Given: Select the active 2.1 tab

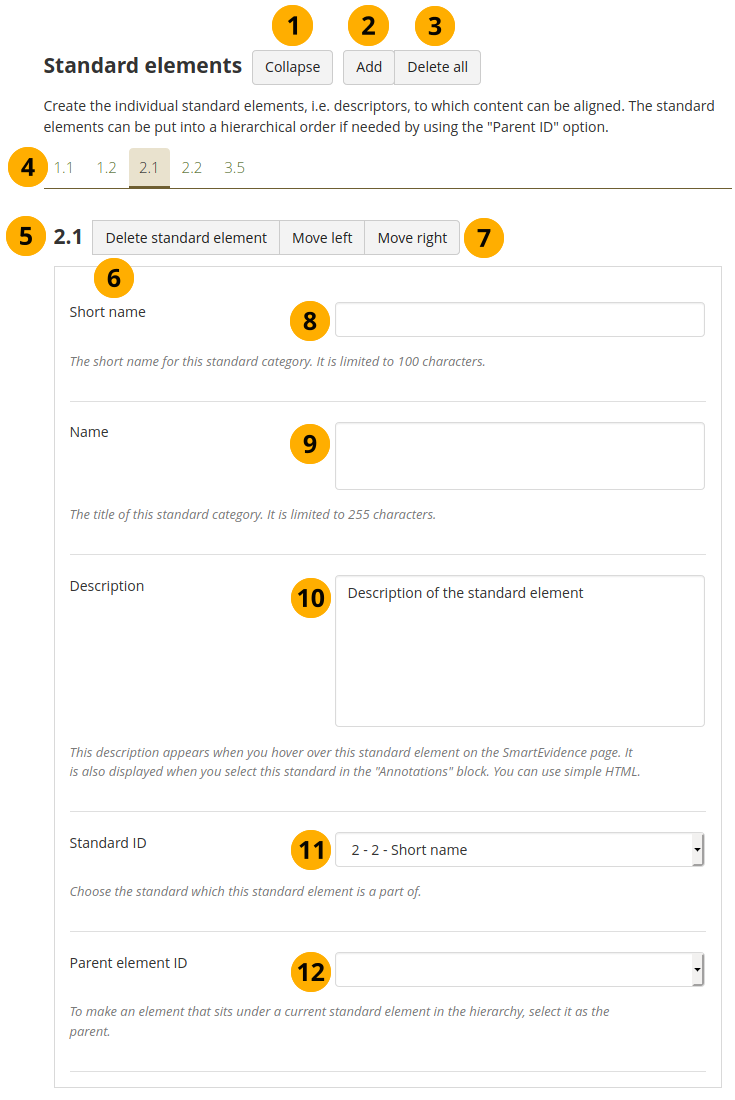Looking at the screenshot, I should (x=149, y=168).
